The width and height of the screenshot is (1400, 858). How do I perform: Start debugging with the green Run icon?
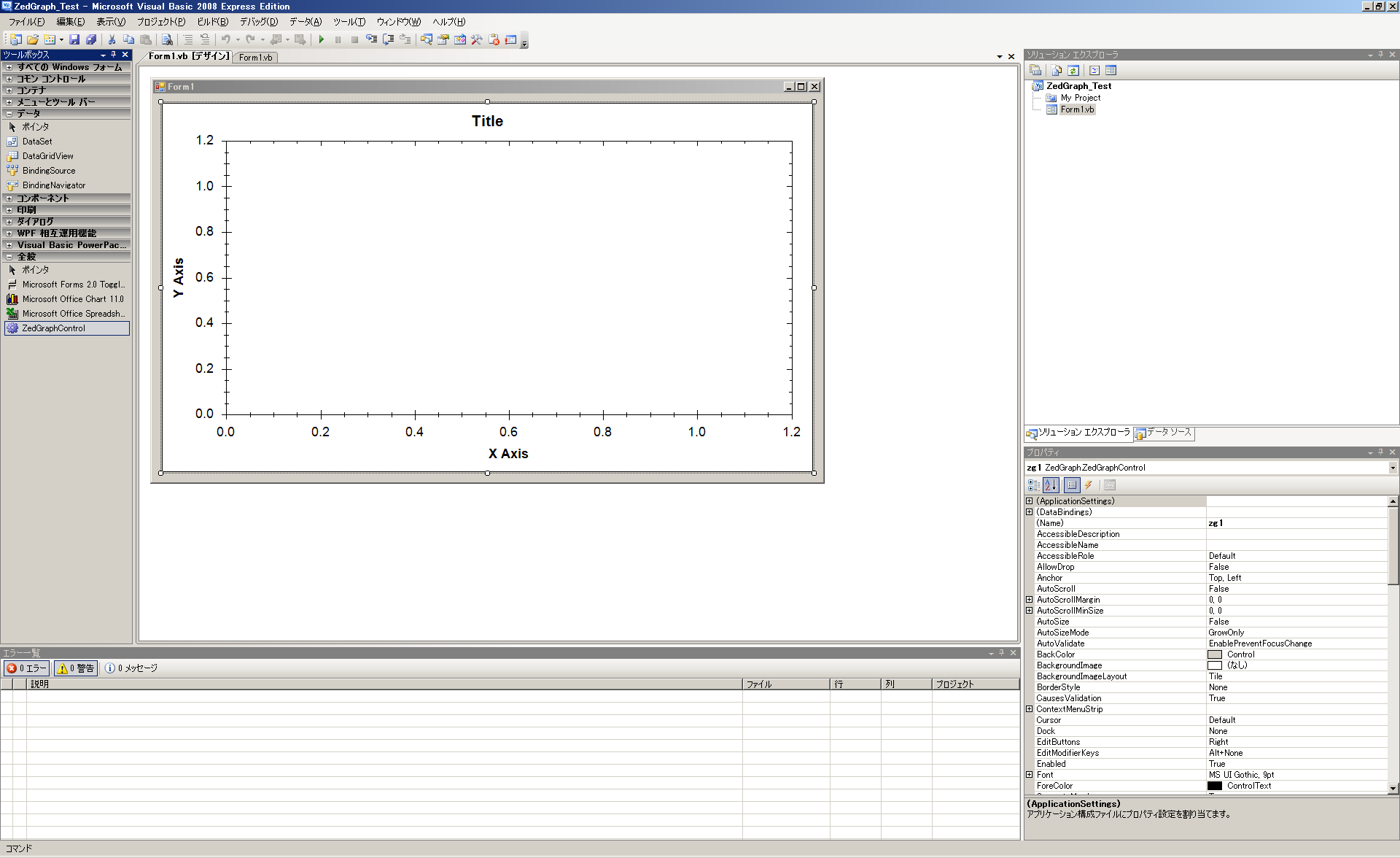point(322,39)
